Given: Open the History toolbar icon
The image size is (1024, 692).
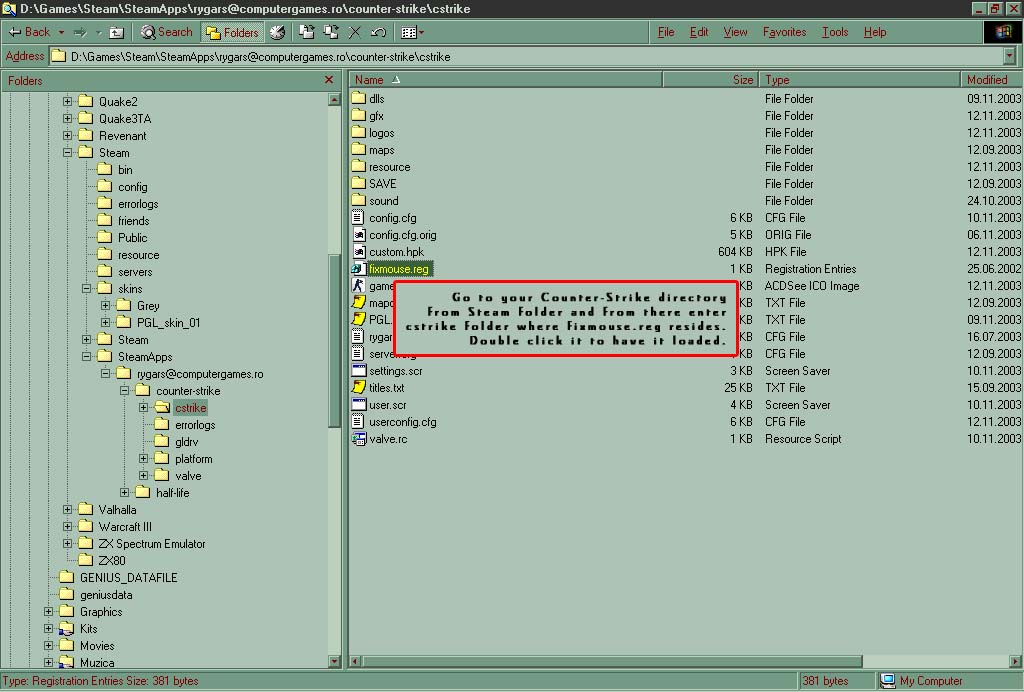Looking at the screenshot, I should point(278,32).
